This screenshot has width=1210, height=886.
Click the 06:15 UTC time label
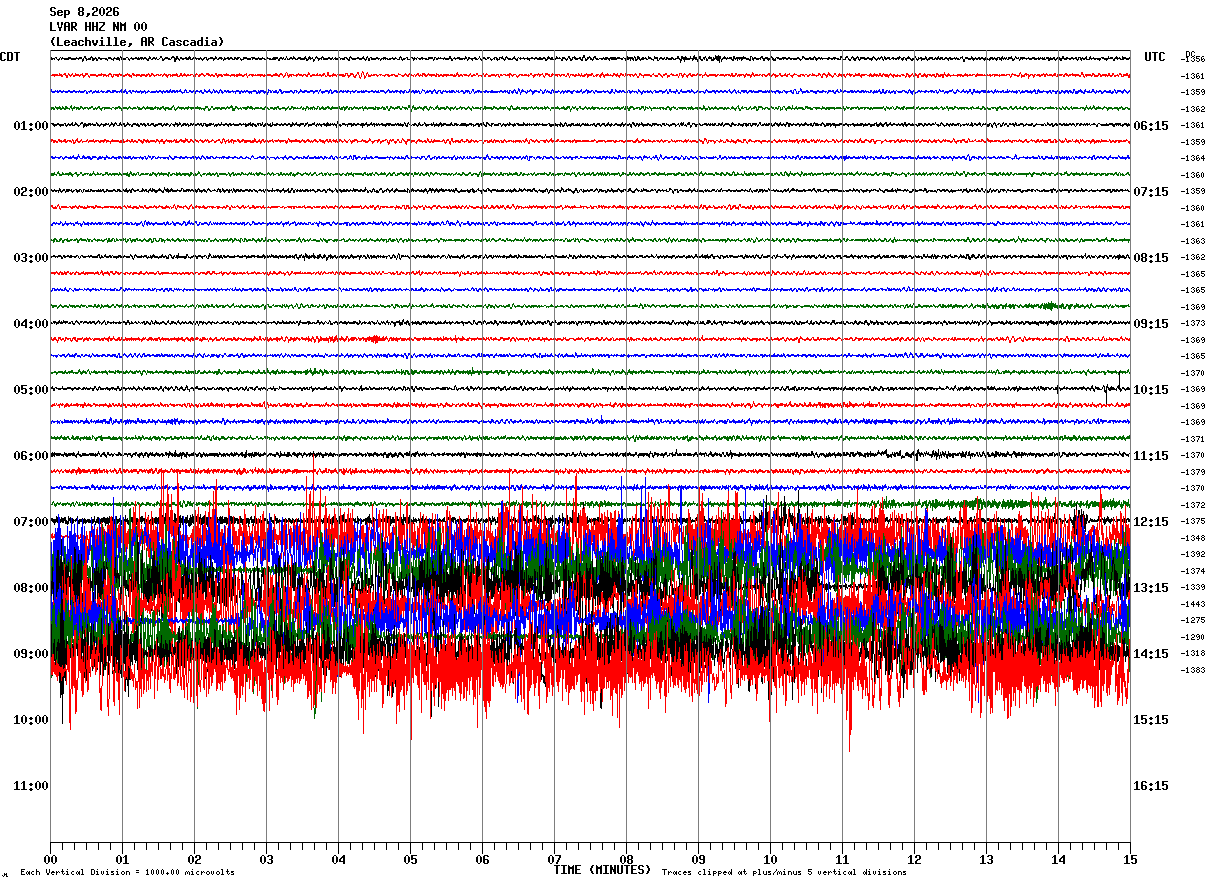[1151, 126]
